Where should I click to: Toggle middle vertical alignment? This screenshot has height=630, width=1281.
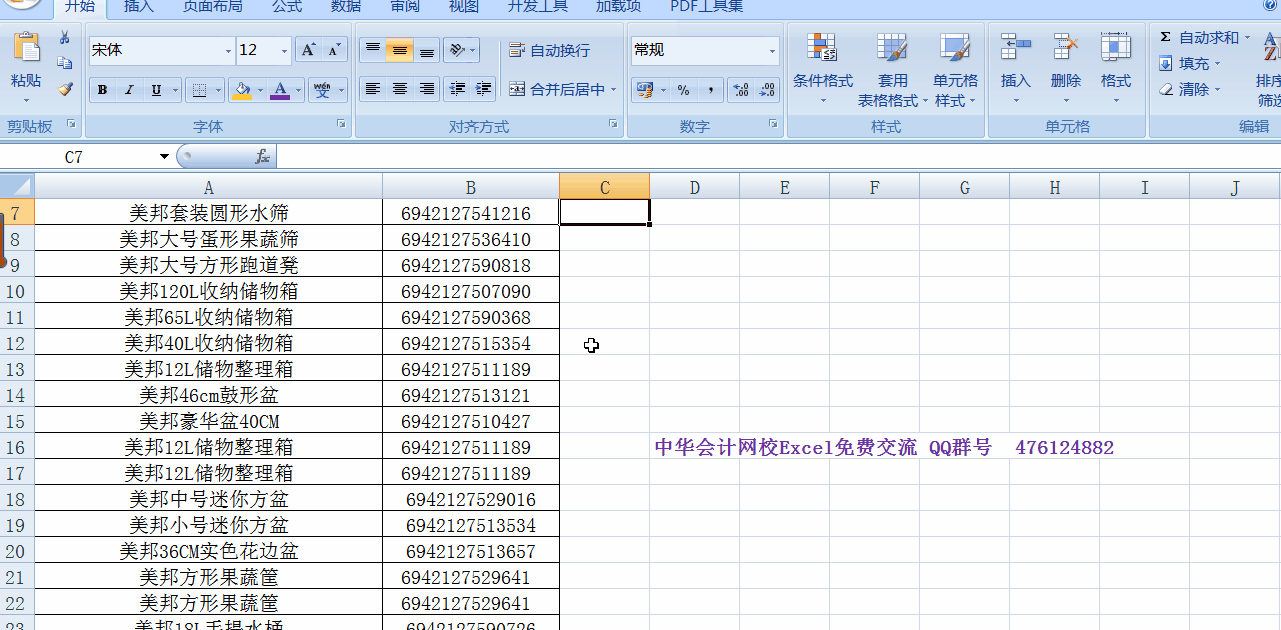[399, 49]
